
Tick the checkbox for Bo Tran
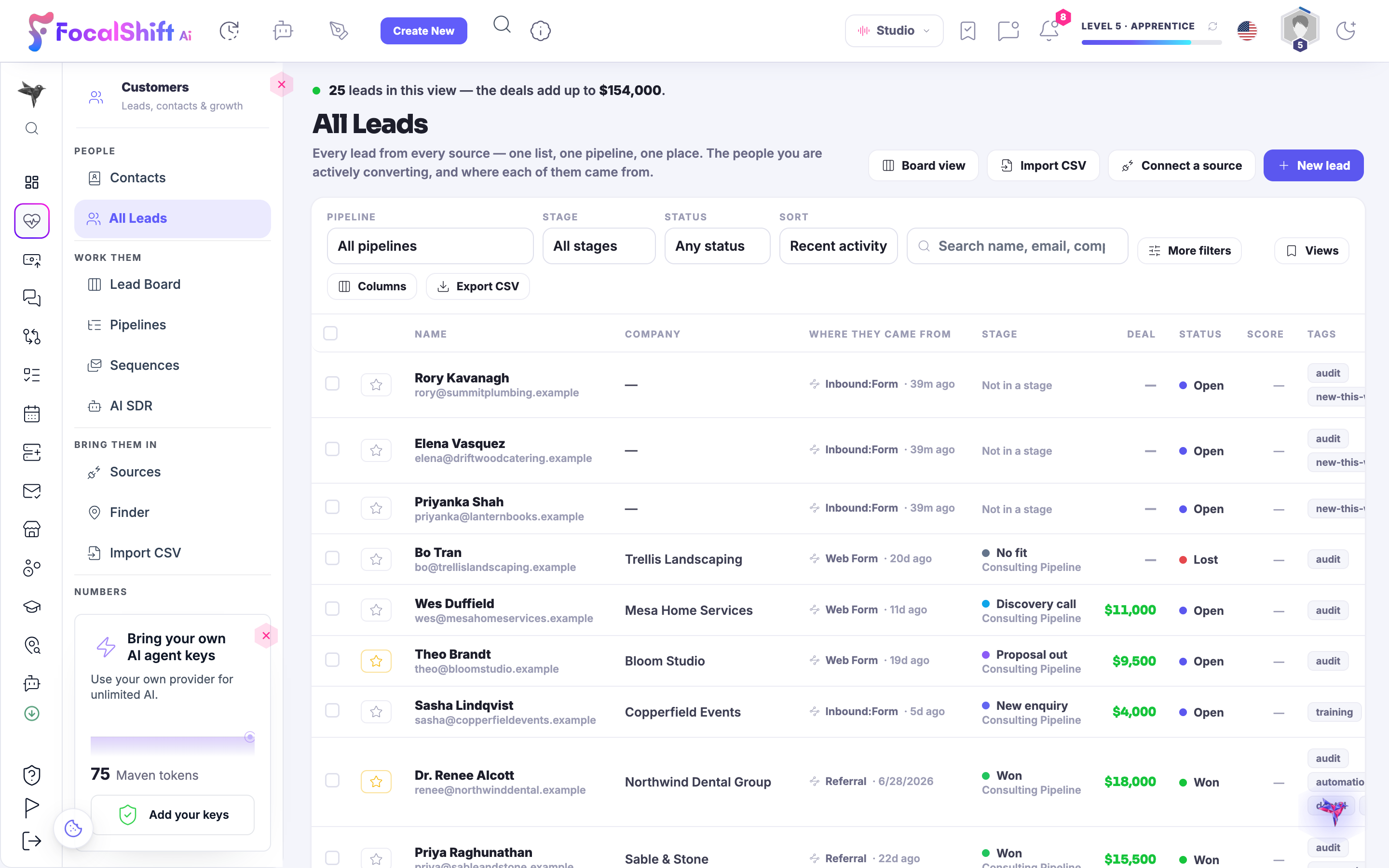[332, 558]
